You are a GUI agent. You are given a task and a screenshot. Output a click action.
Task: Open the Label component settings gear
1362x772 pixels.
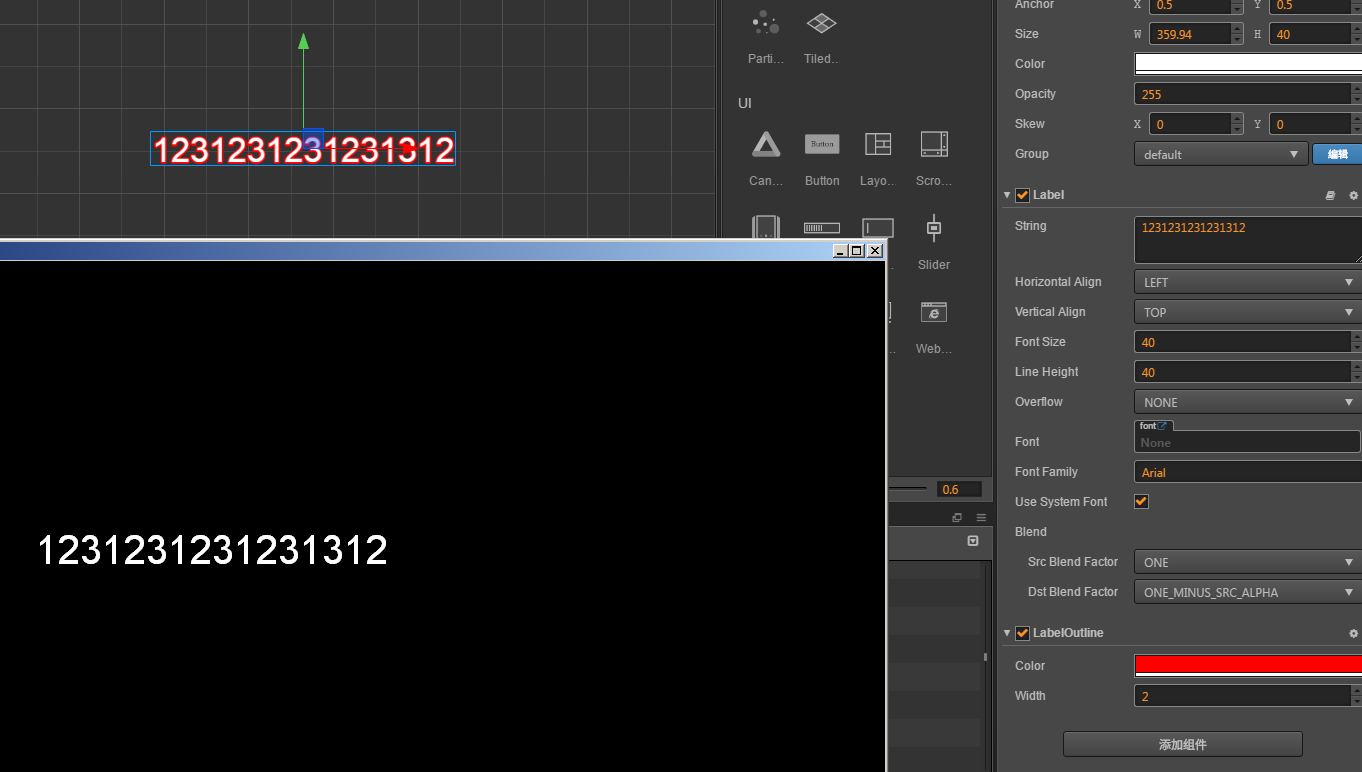(1354, 196)
